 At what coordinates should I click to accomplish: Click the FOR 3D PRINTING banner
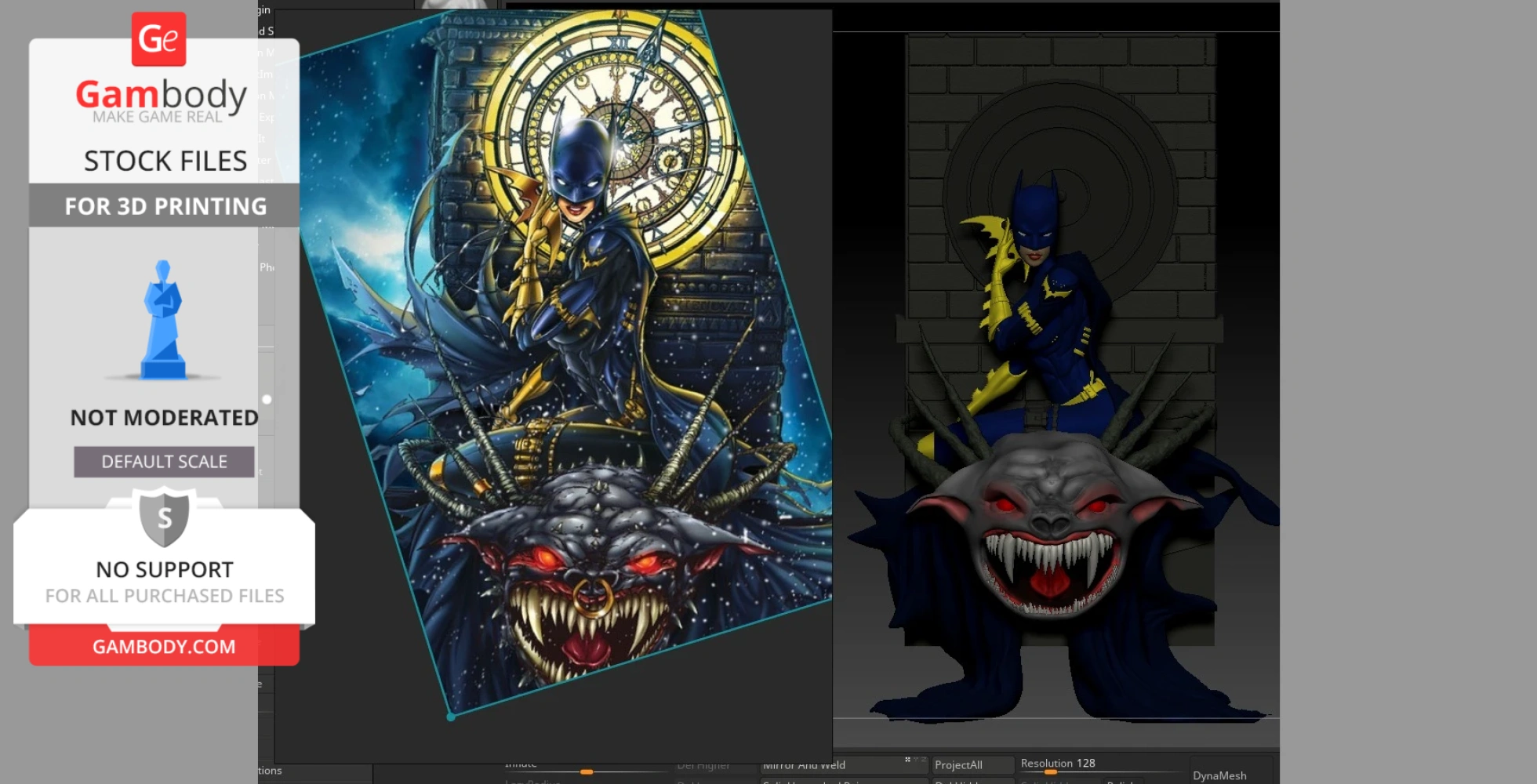165,206
